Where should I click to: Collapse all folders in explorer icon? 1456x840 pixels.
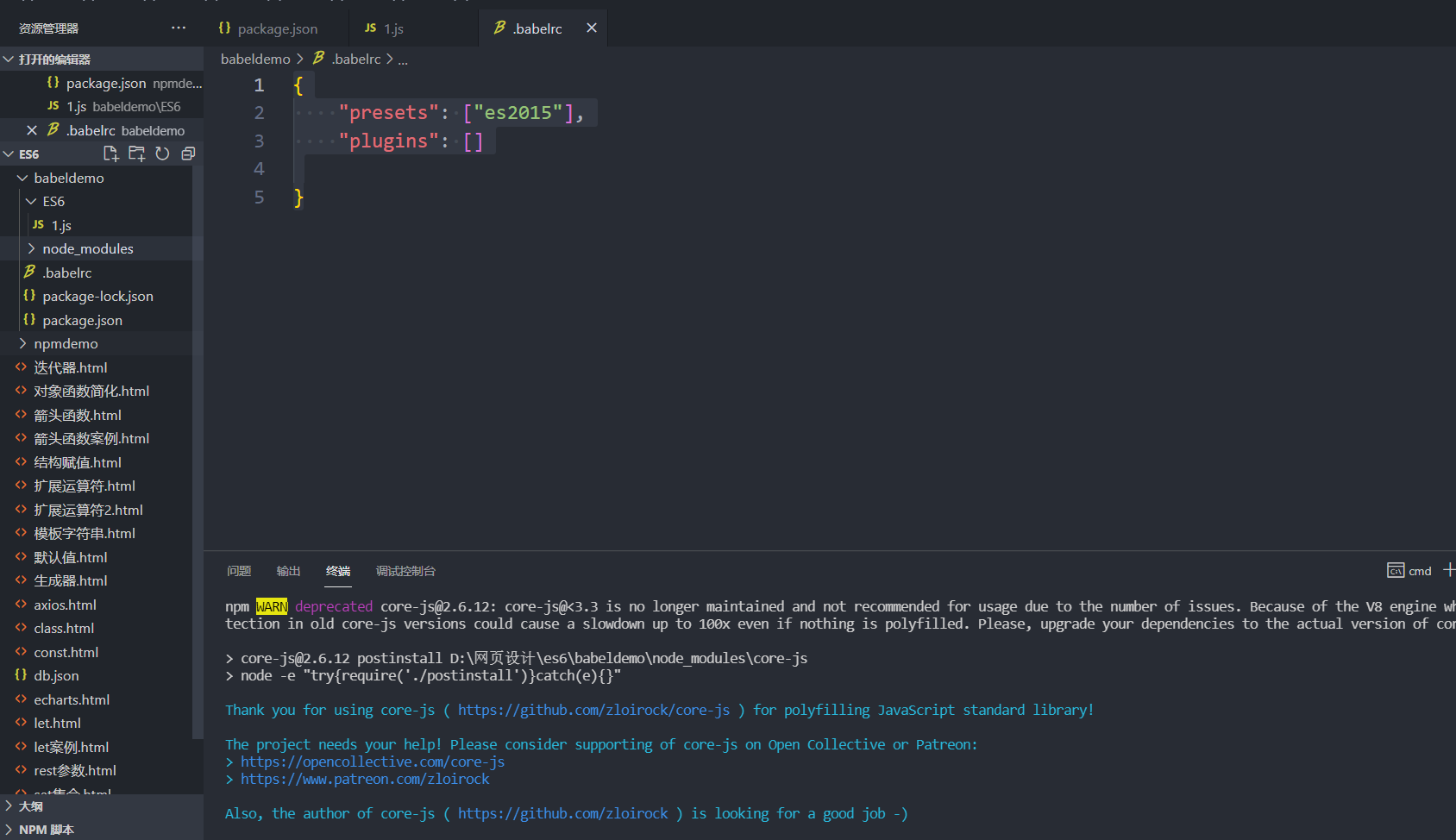[188, 154]
